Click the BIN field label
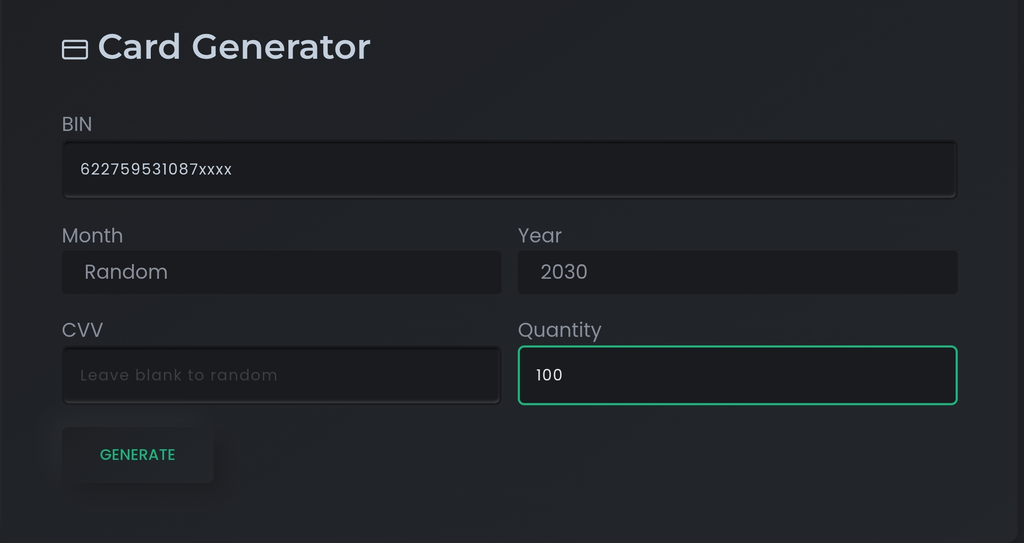Screen dimensions: 1024x543 click(77, 124)
